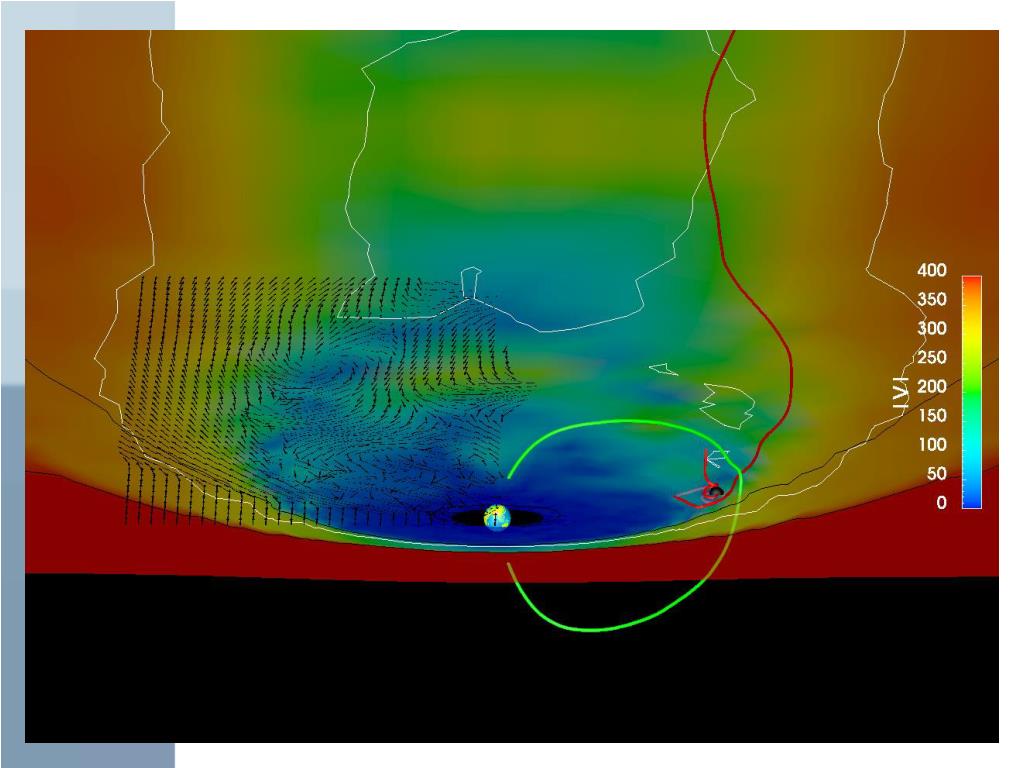Click the "250" color bar label
This screenshot has height=768, width=1024.
point(931,357)
